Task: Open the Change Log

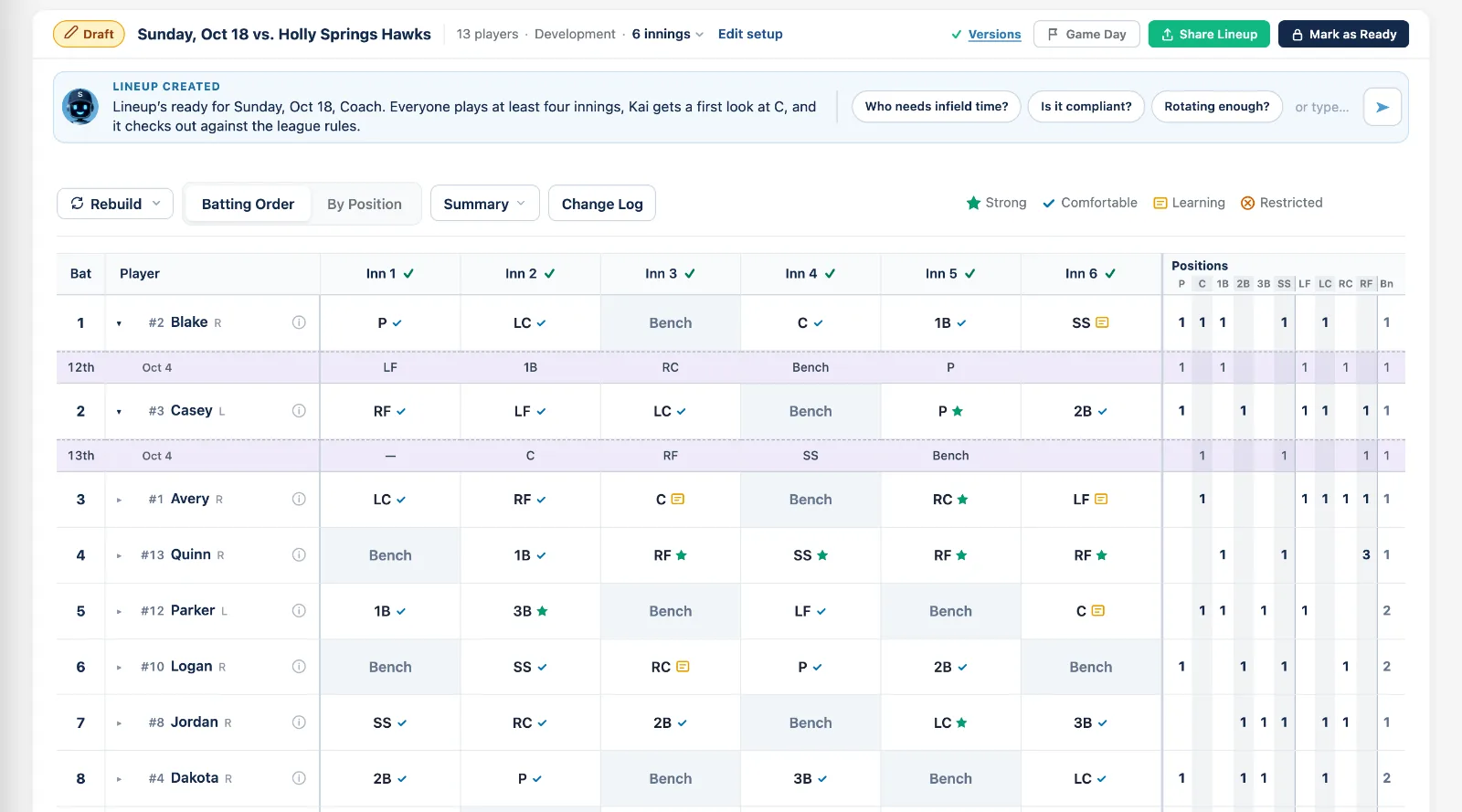Action: point(602,204)
